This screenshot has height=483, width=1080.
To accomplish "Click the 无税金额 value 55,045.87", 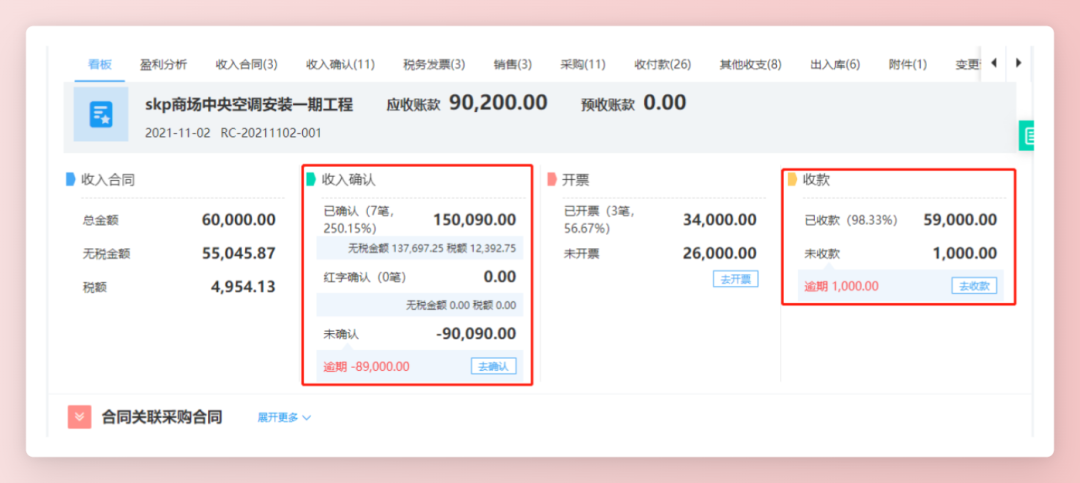I will [239, 254].
